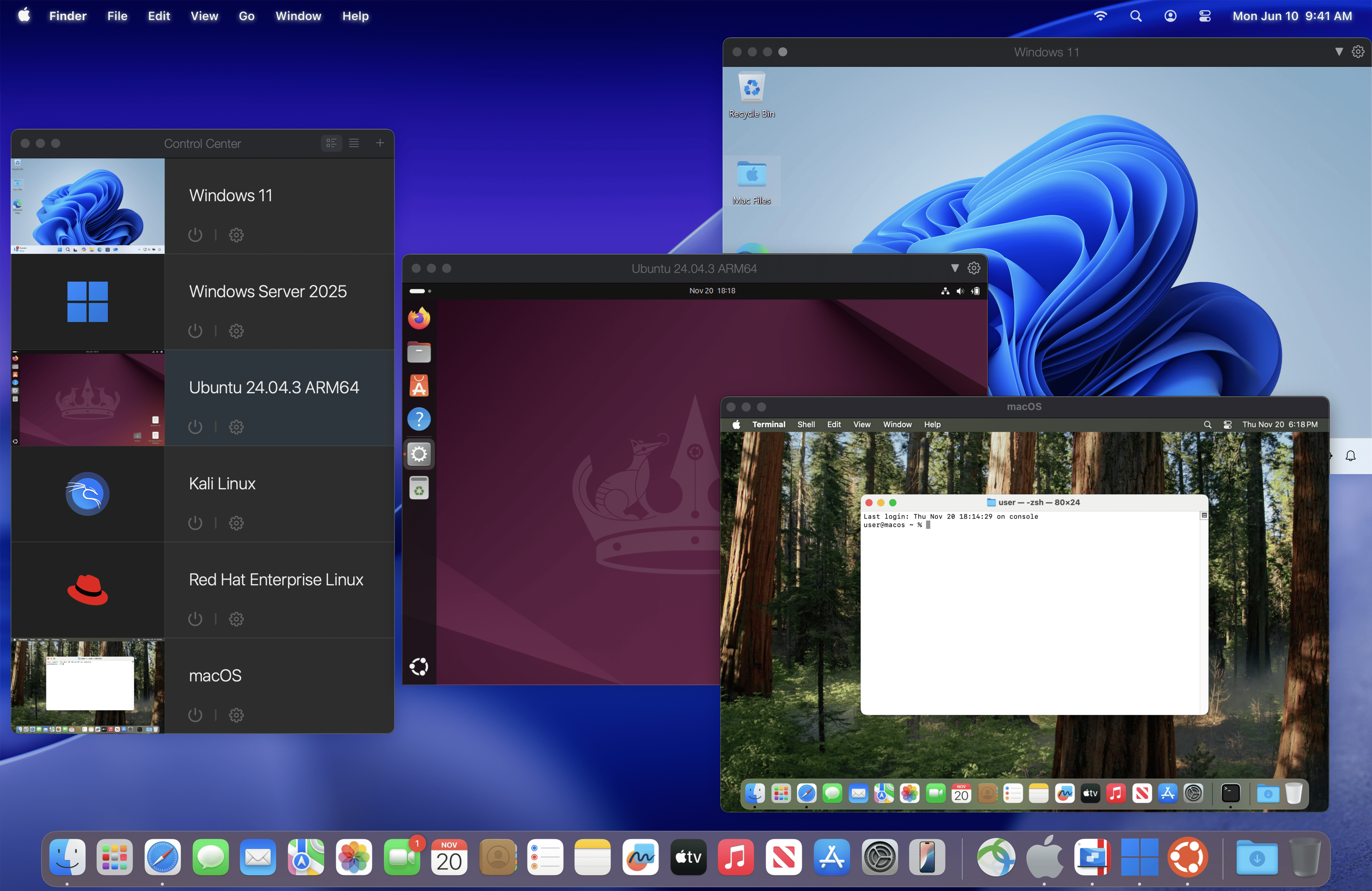This screenshot has height=891, width=1372.
Task: Open Mac Files folder on Windows desktop
Action: [x=752, y=182]
